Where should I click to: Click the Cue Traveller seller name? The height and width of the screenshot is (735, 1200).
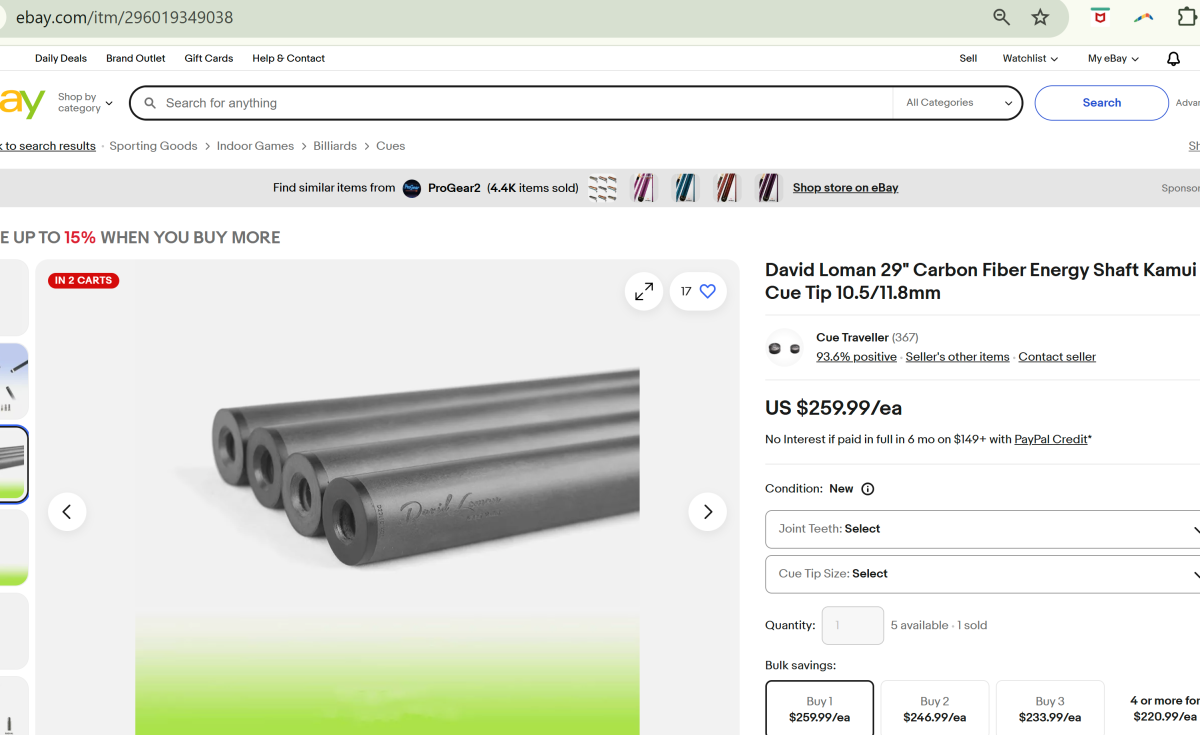(x=852, y=338)
